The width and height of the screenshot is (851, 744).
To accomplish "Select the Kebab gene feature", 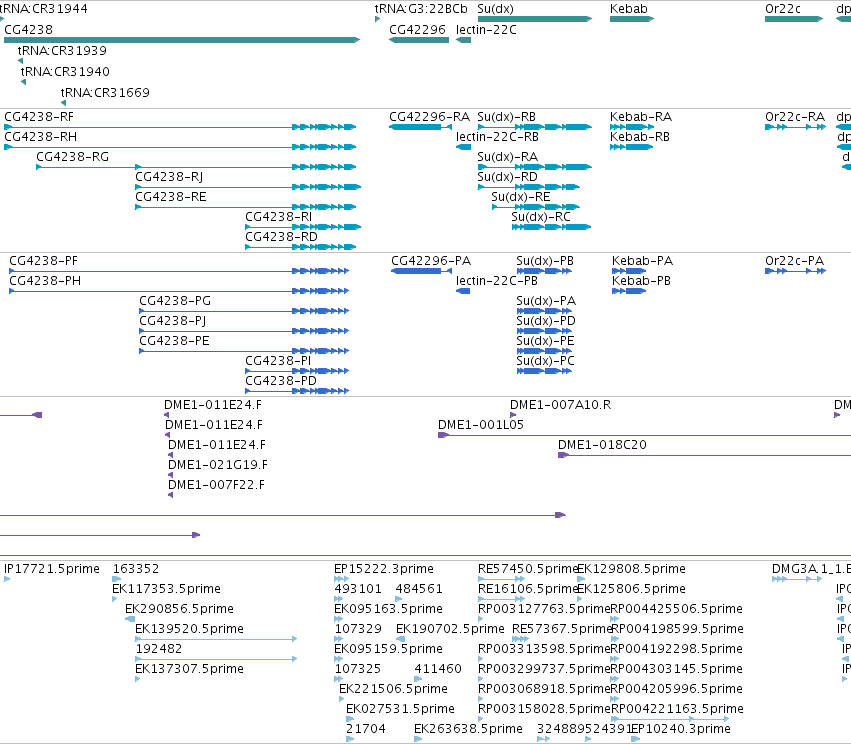I will tap(632, 19).
